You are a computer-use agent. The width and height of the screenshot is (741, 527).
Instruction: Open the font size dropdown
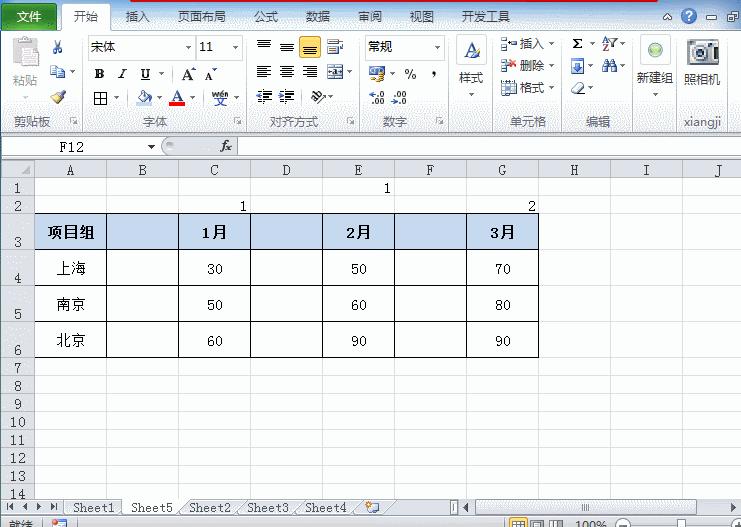click(235, 47)
